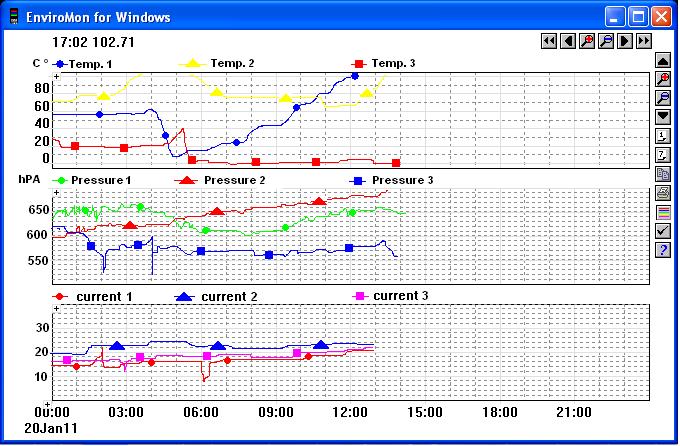Zoom in the time axis with the top-row red magnifier
The height and width of the screenshot is (446, 680).
pyautogui.click(x=587, y=41)
